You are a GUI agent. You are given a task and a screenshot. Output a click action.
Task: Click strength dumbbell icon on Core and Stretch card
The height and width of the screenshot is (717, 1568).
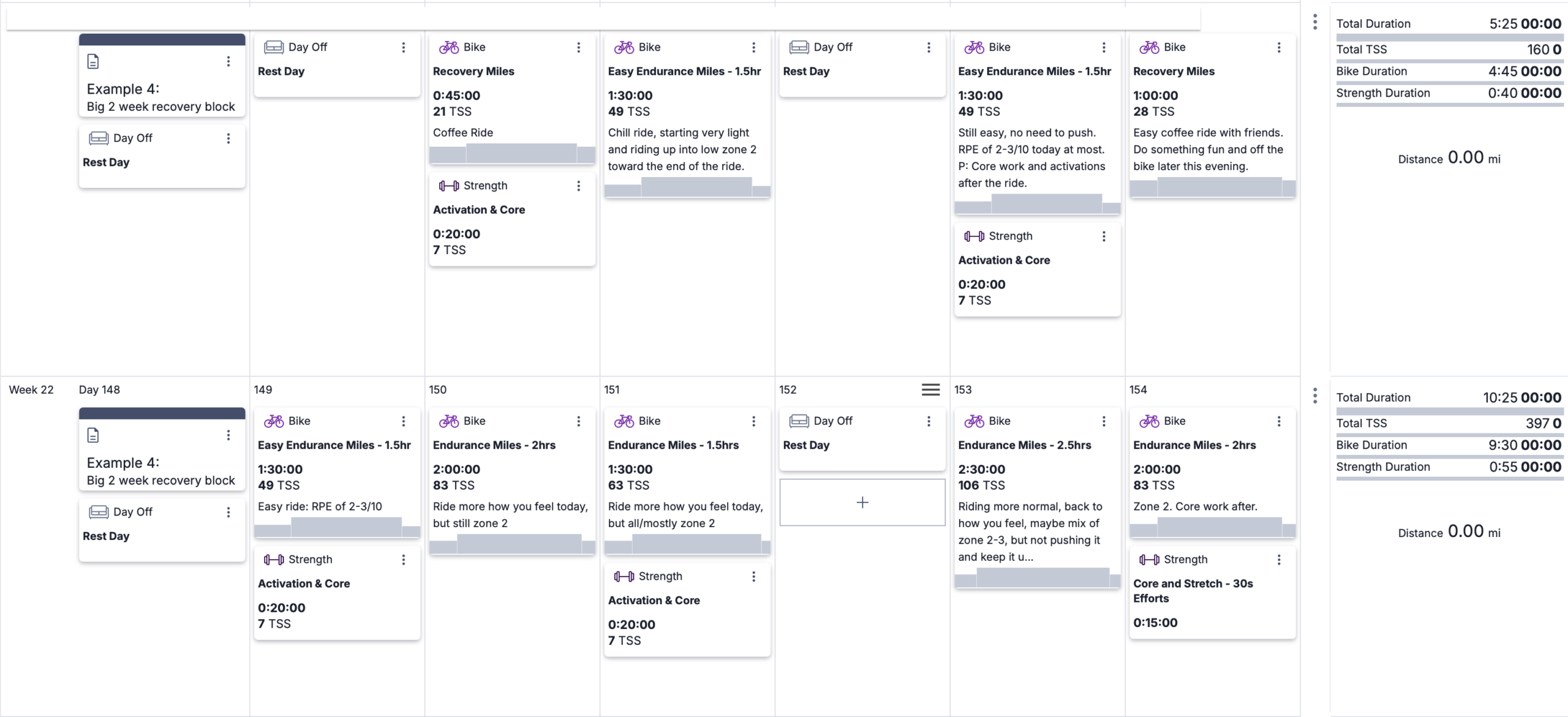pyautogui.click(x=1149, y=560)
